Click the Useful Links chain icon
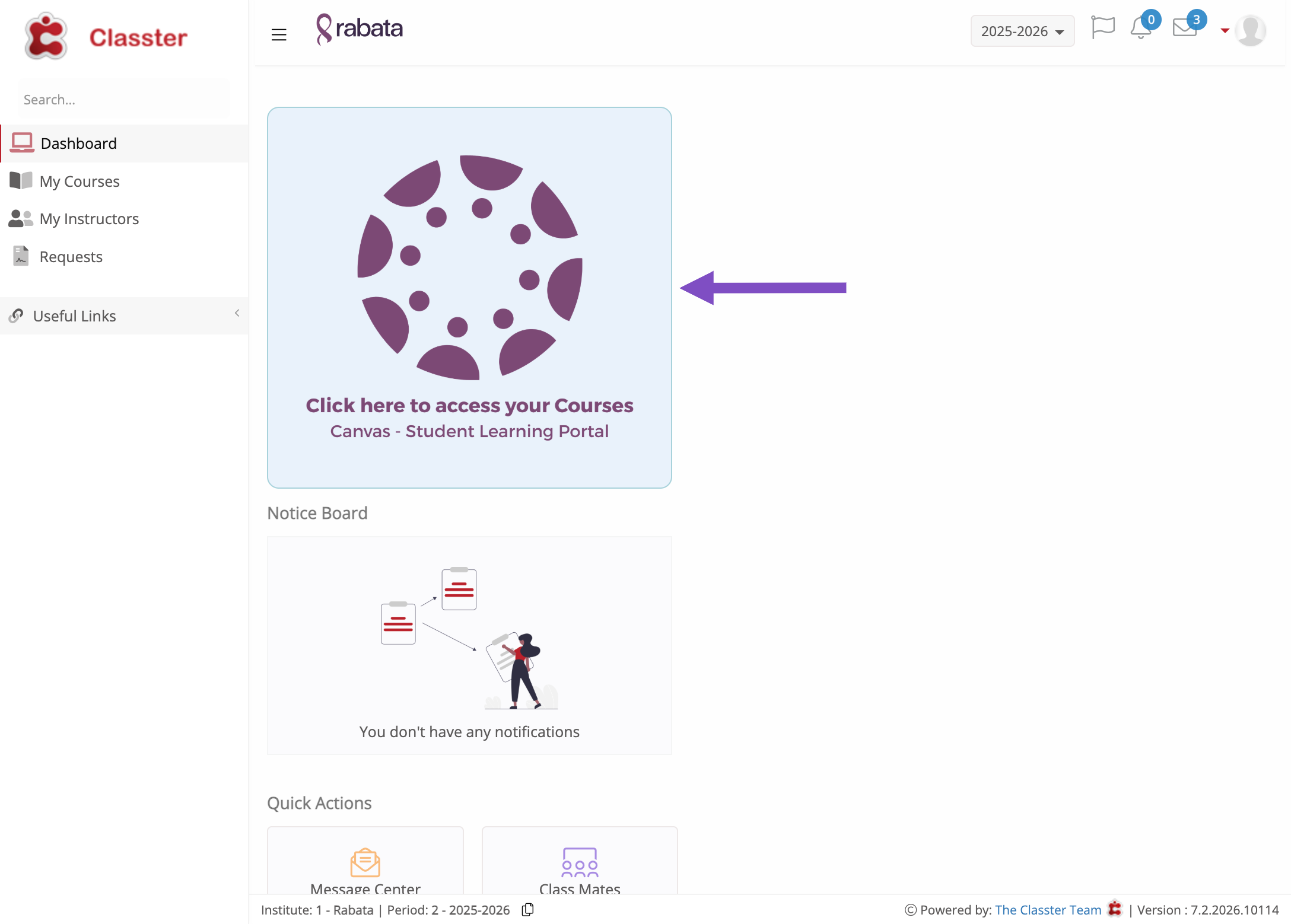Screen dimensions: 1291x924 click(16, 316)
